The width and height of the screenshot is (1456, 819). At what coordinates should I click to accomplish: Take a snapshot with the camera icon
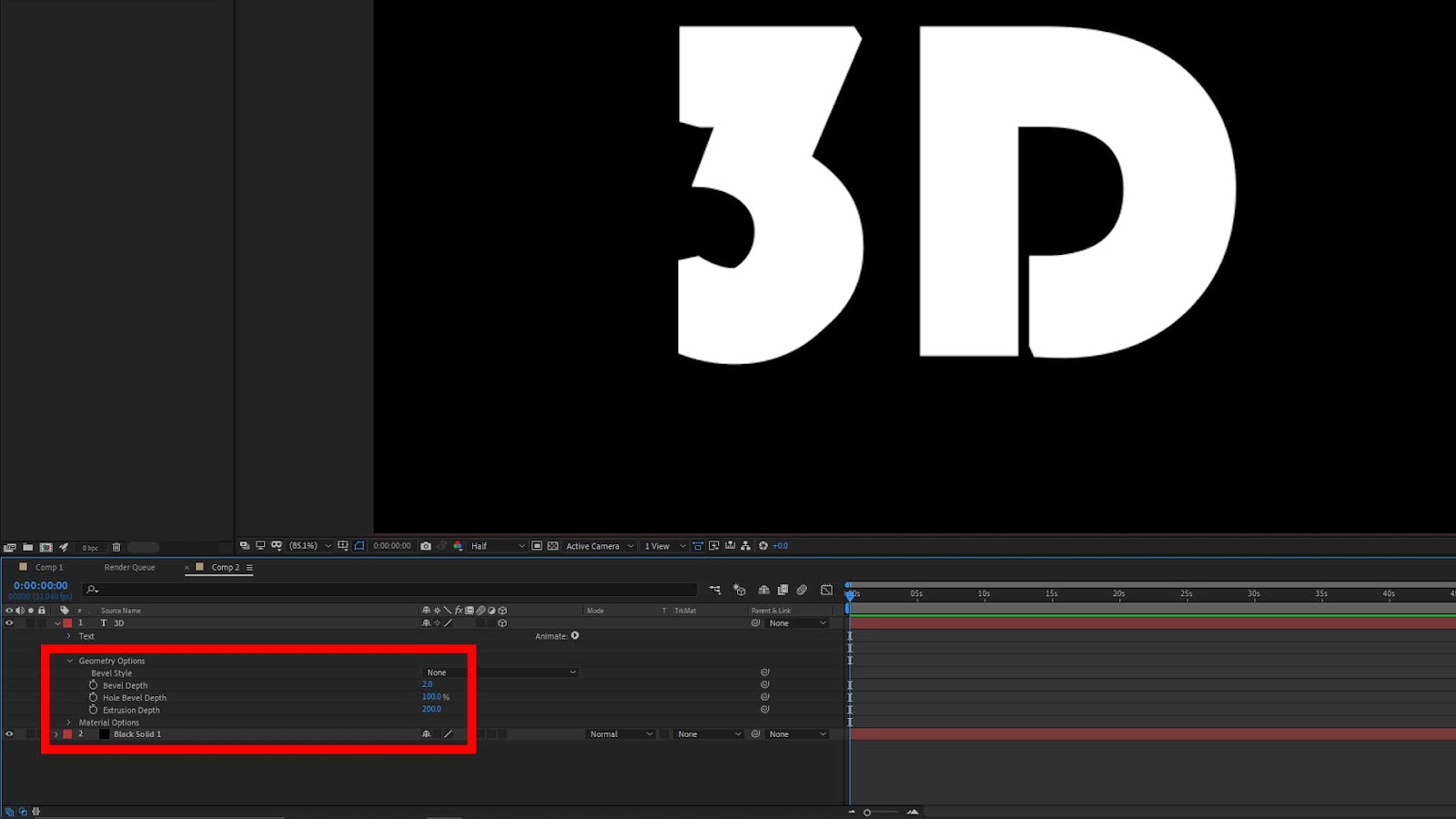click(x=426, y=546)
